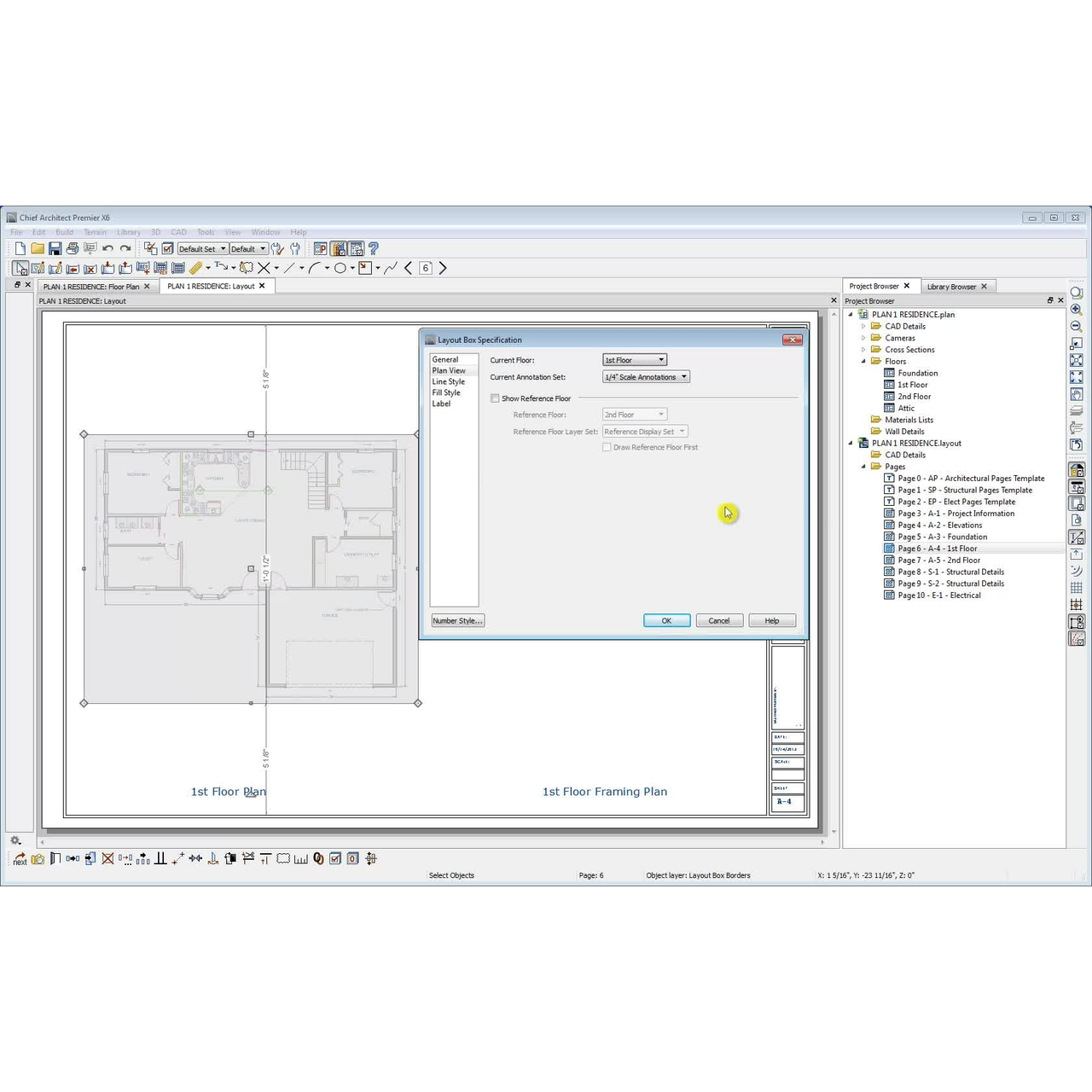Open the Current Annotation Set dropdown

646,377
